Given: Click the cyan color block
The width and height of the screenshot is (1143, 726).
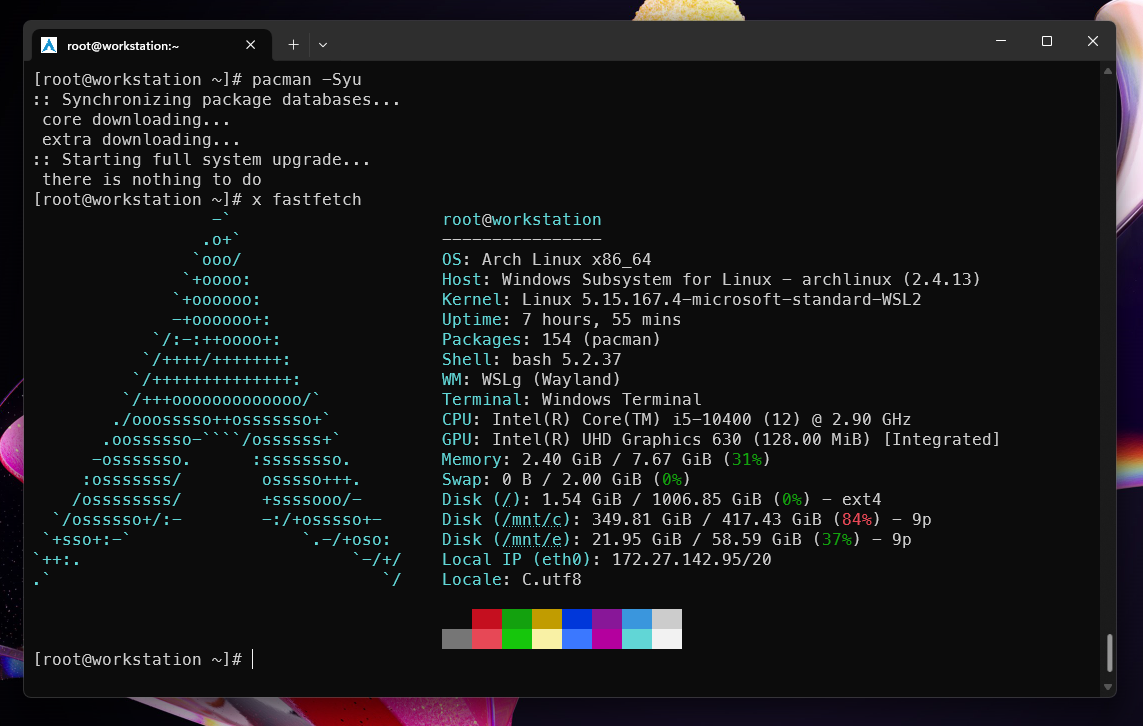Looking at the screenshot, I should pyautogui.click(x=636, y=639).
